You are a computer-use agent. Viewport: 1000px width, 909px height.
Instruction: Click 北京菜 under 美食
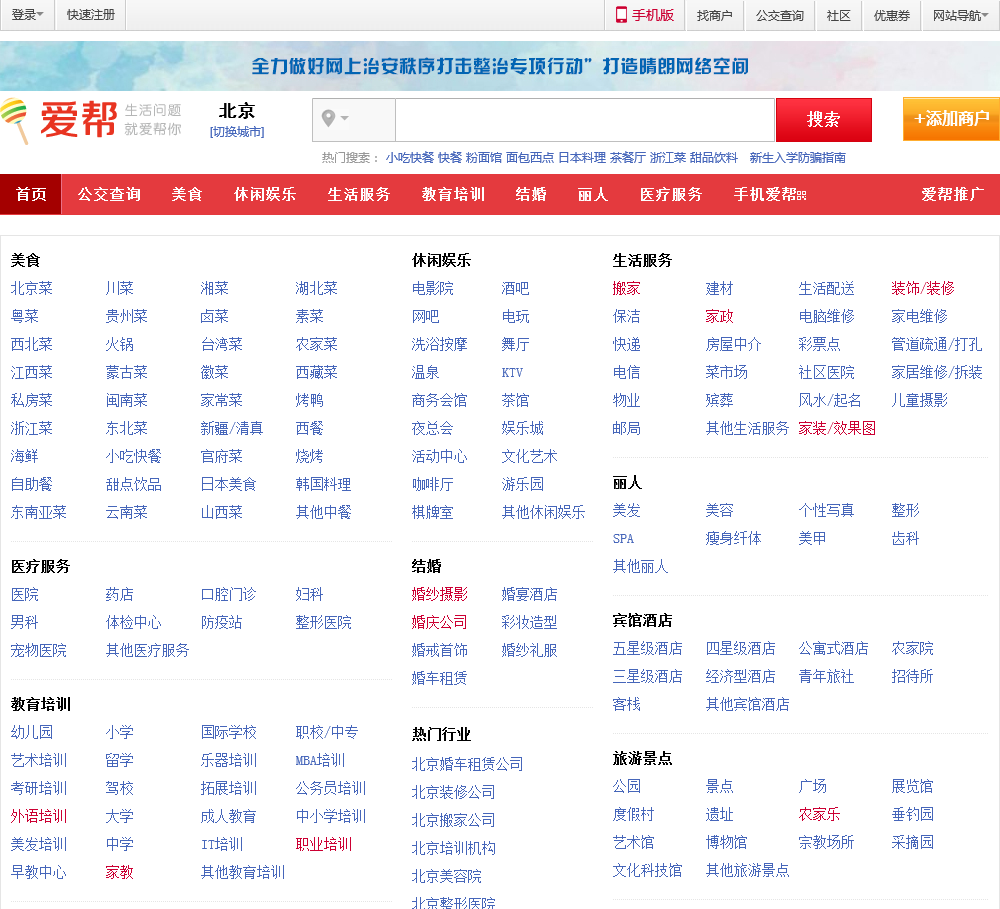(31, 288)
